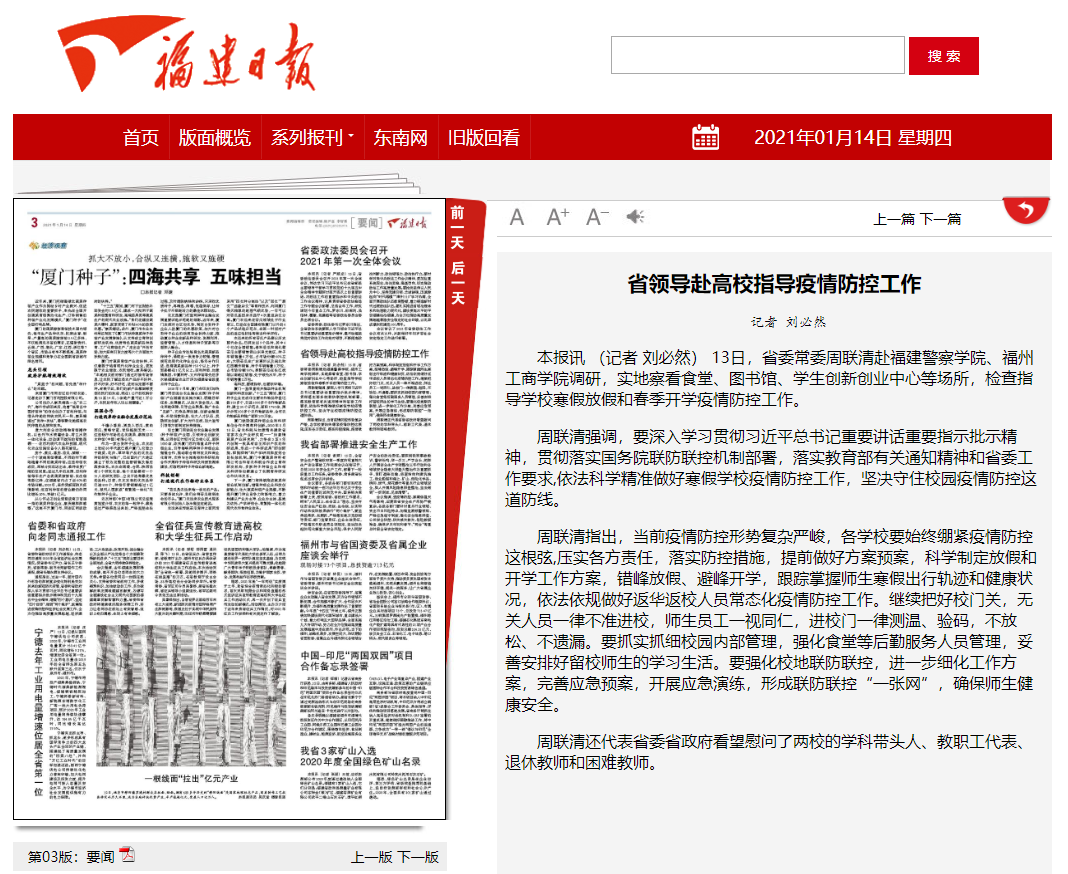Open the 宁德去年工业用电量 vertical headline article
This screenshot has height=874, width=1068.
[x=39, y=712]
